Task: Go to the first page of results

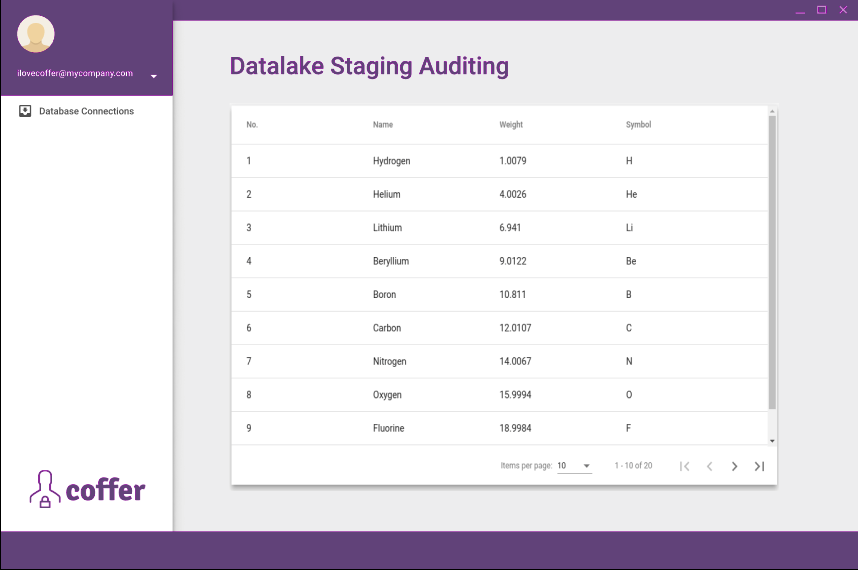Action: click(685, 466)
